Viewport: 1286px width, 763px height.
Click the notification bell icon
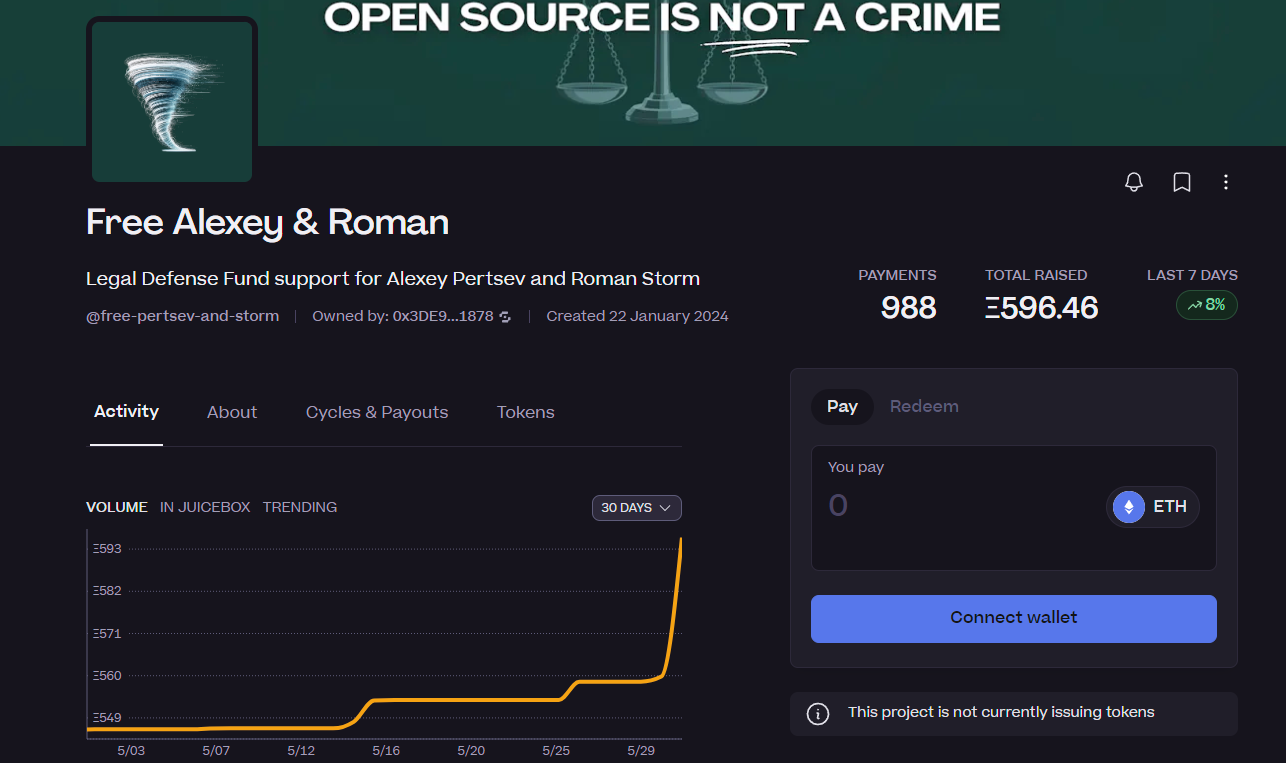point(1134,182)
